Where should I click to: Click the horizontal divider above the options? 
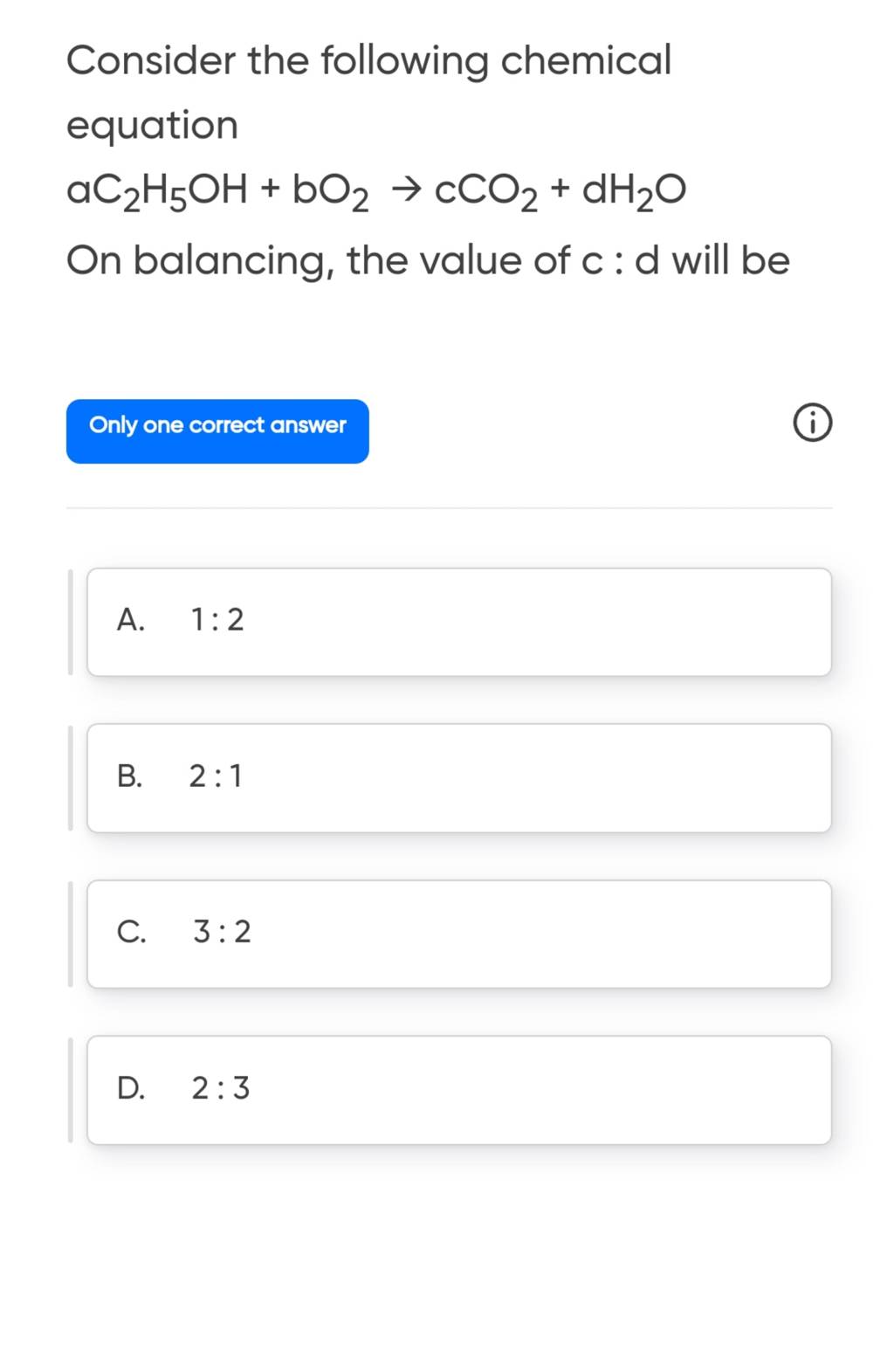coord(449,508)
